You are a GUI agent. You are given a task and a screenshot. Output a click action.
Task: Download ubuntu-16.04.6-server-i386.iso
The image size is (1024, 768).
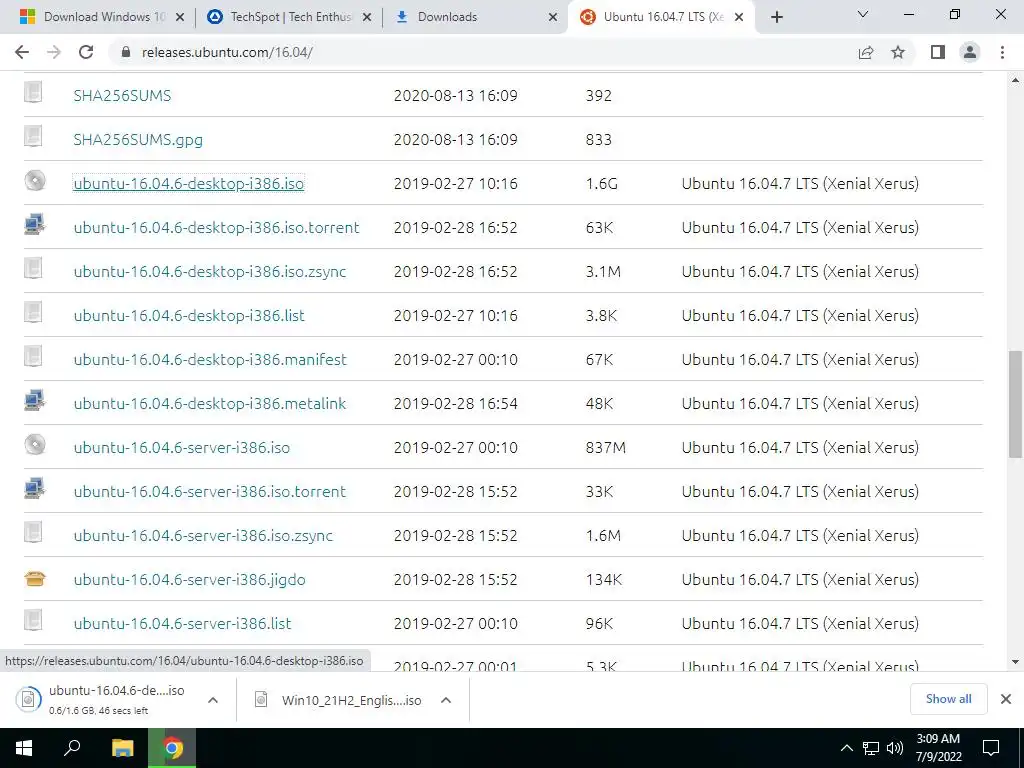(182, 447)
